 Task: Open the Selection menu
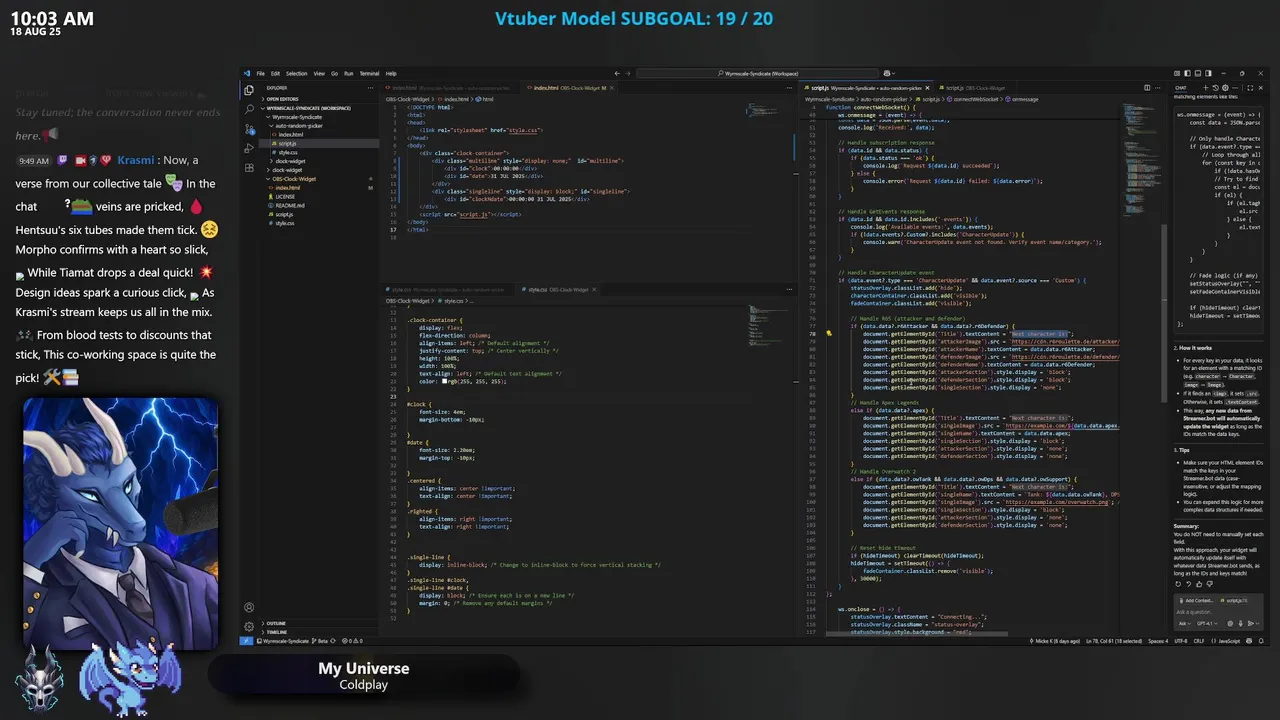(296, 73)
